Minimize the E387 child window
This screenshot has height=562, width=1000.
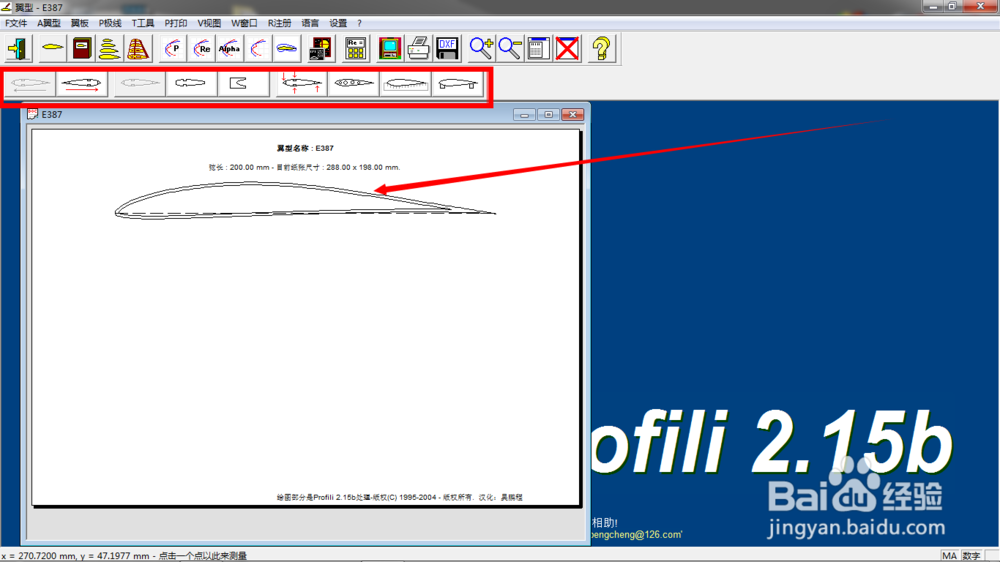pos(524,115)
